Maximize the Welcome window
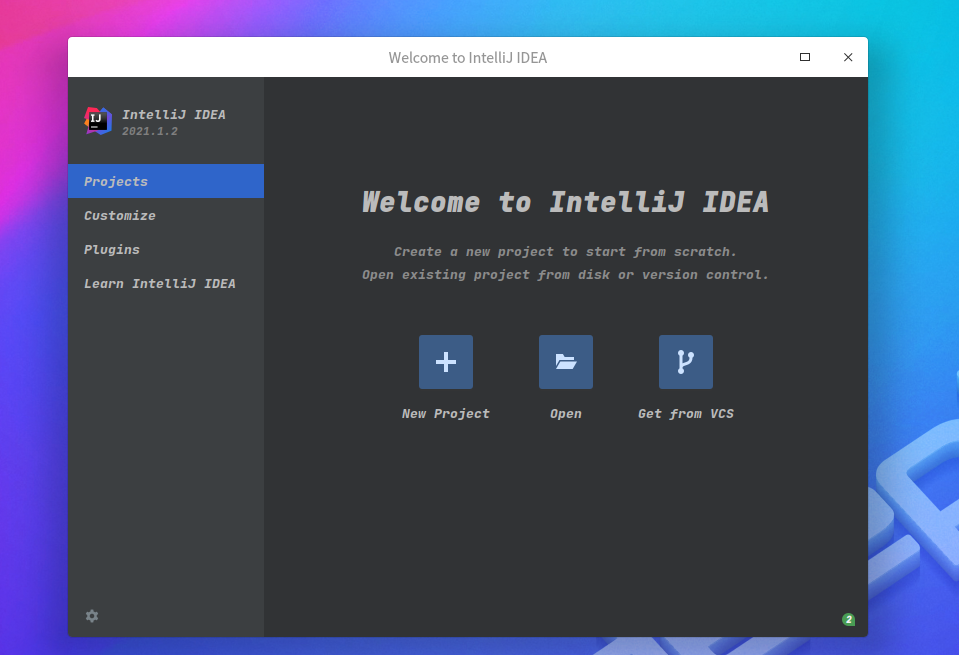Screen dimensions: 959x655 tap(805, 57)
